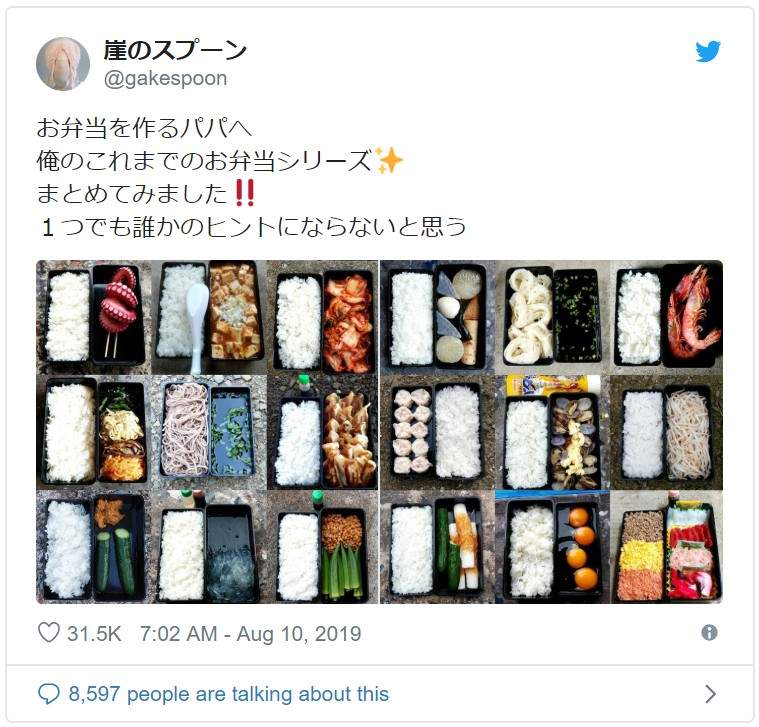
Task: Open the soba noodles with dipping sauce photo
Action: coord(209,432)
